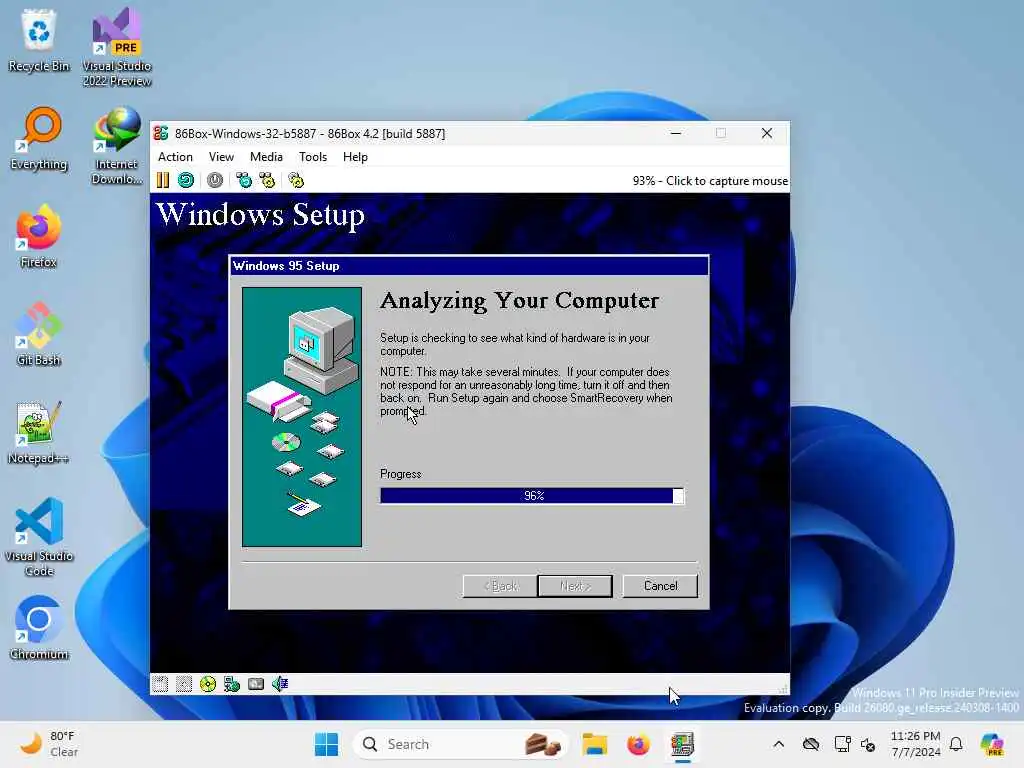1024x768 pixels.
Task: Click the muted volume tray icon
Action: [x=868, y=744]
